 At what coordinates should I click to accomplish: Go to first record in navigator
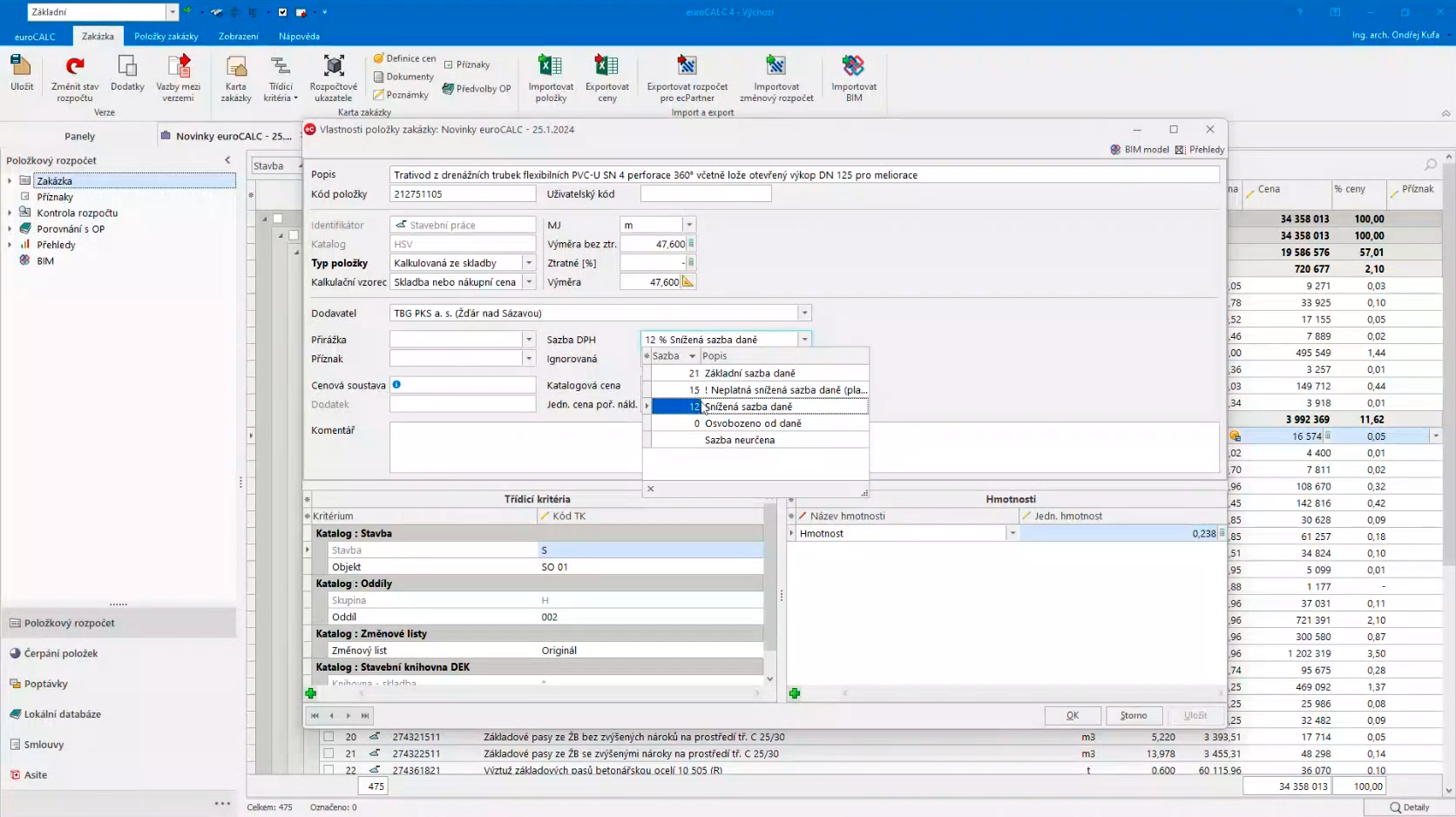(315, 716)
